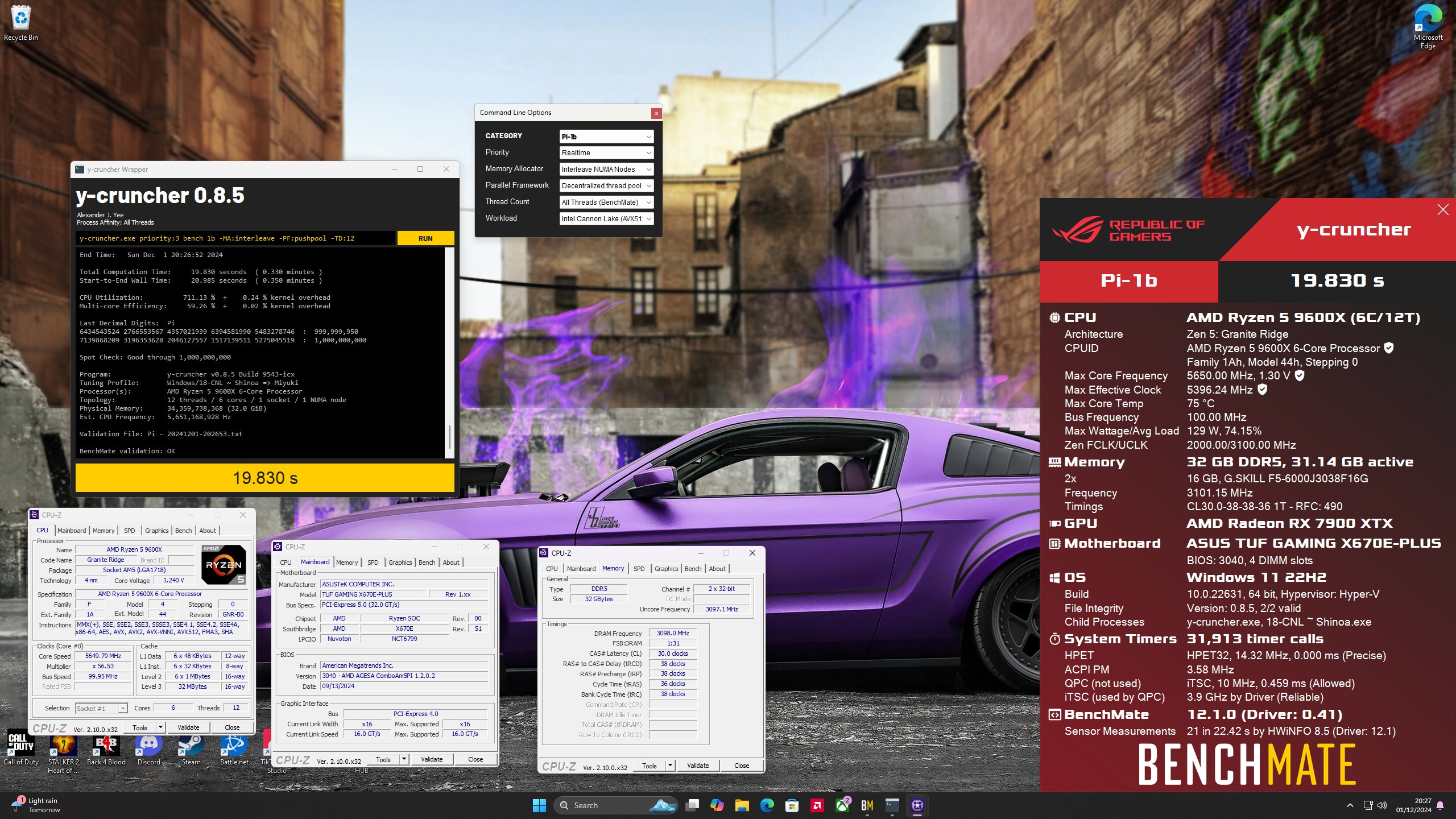
Task: Open the Battle.net desktop shortcut
Action: (234, 748)
